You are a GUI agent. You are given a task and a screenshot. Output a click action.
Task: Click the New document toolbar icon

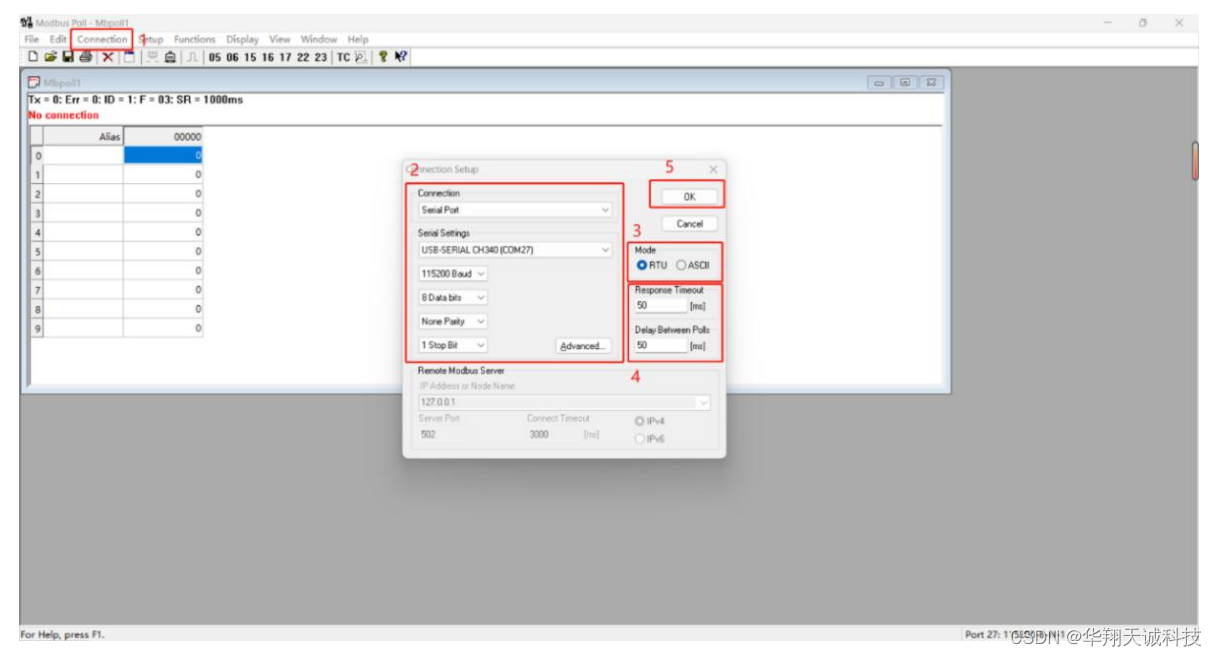tap(33, 57)
